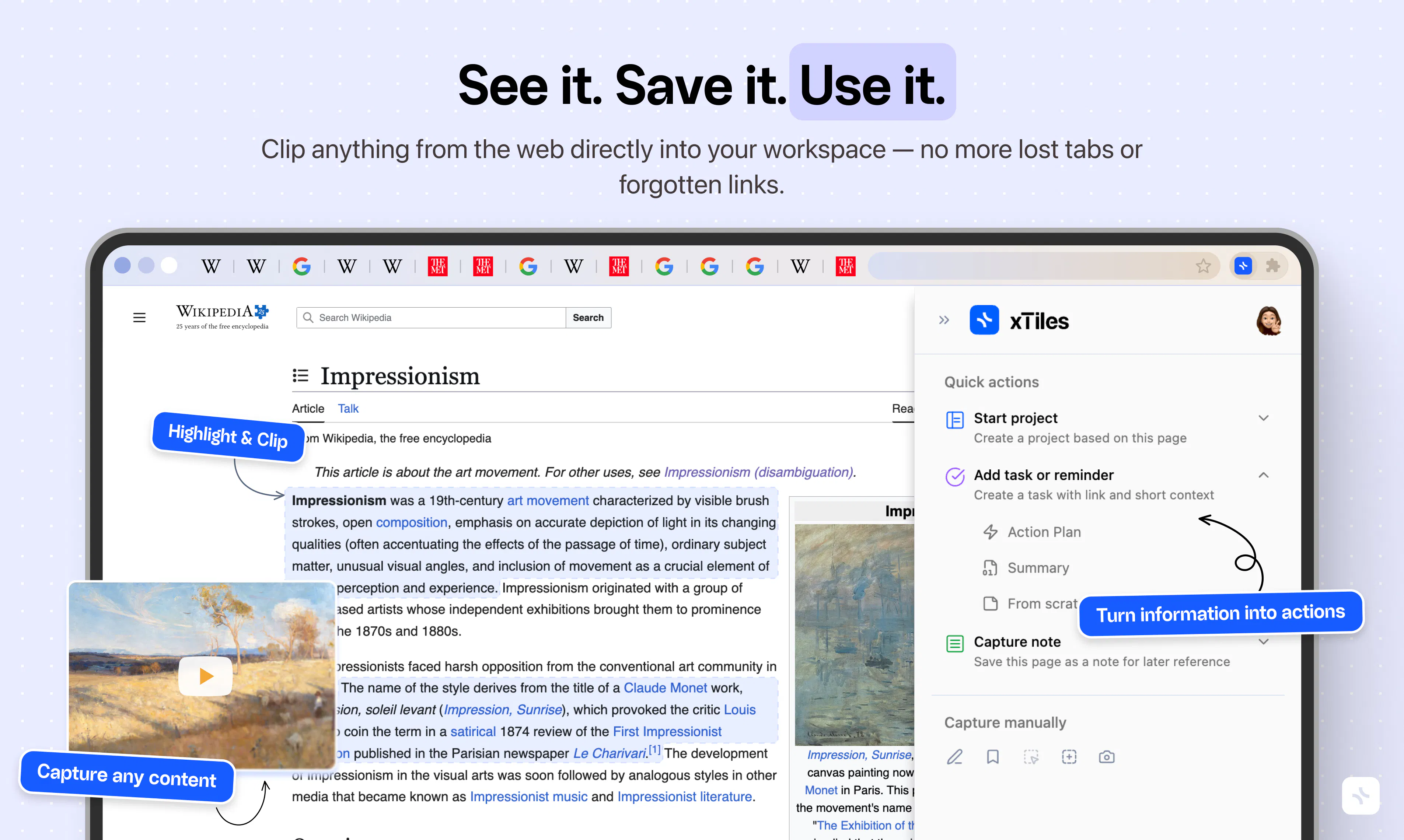Image resolution: width=1404 pixels, height=840 pixels.
Task: Open the 'Impressionism (disambiguation)' link
Action: coord(758,472)
